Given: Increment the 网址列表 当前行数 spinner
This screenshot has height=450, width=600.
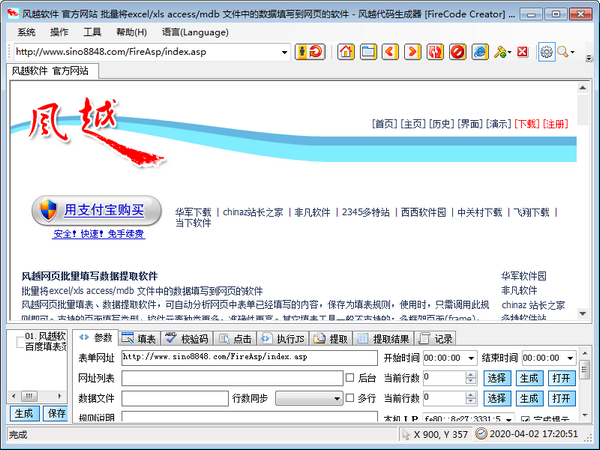Looking at the screenshot, I should click(x=471, y=375).
